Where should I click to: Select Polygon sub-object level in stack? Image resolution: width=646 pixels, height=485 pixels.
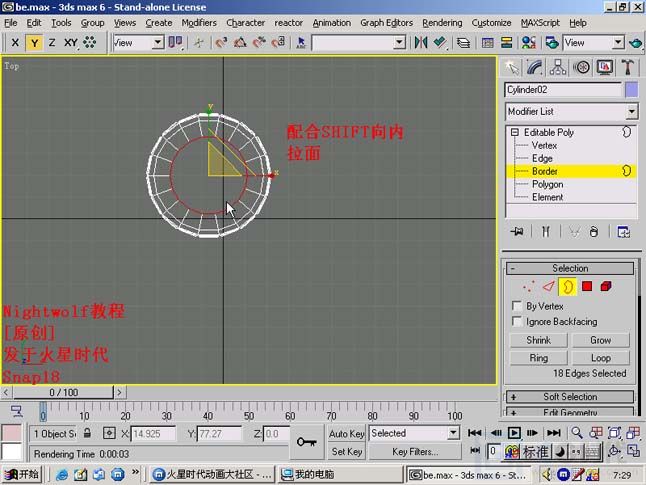point(547,184)
